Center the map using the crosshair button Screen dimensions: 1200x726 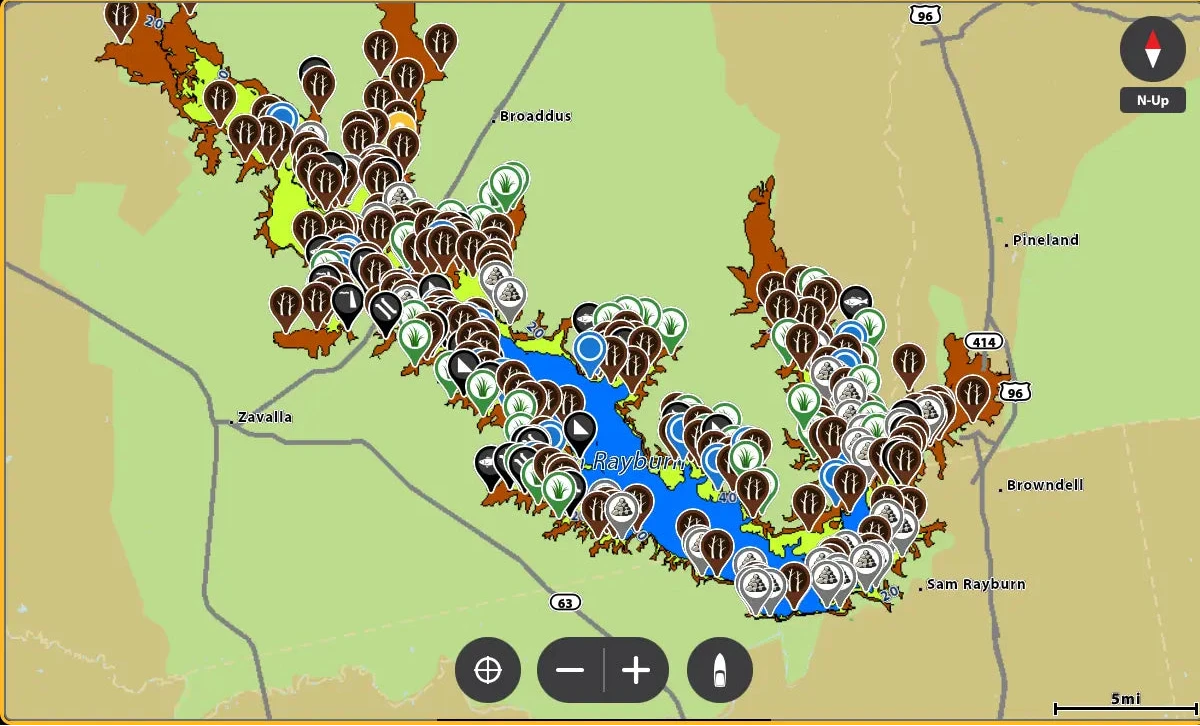pyautogui.click(x=487, y=670)
